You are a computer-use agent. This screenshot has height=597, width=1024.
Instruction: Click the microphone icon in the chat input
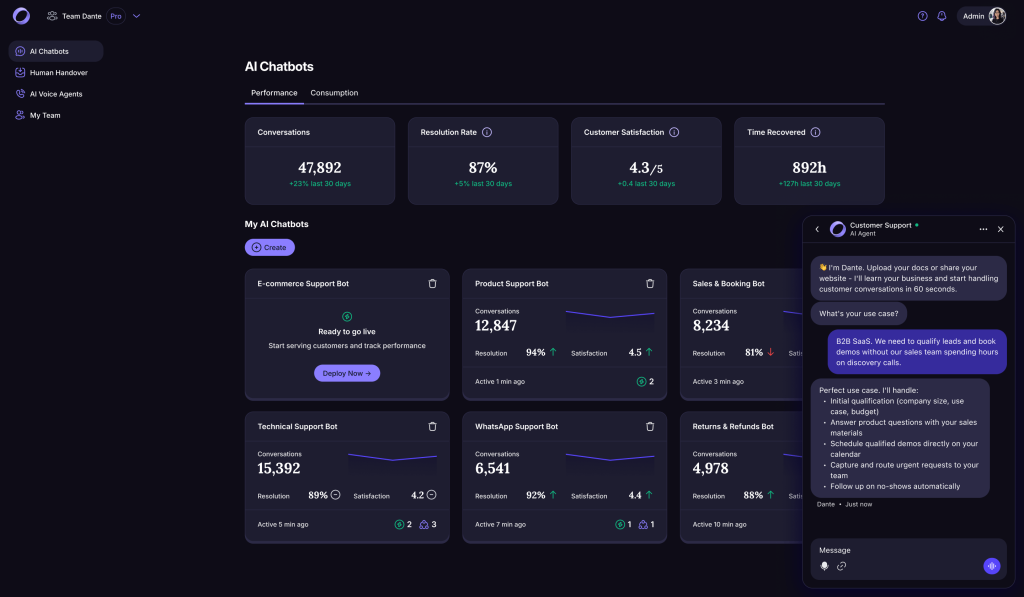pyautogui.click(x=823, y=565)
